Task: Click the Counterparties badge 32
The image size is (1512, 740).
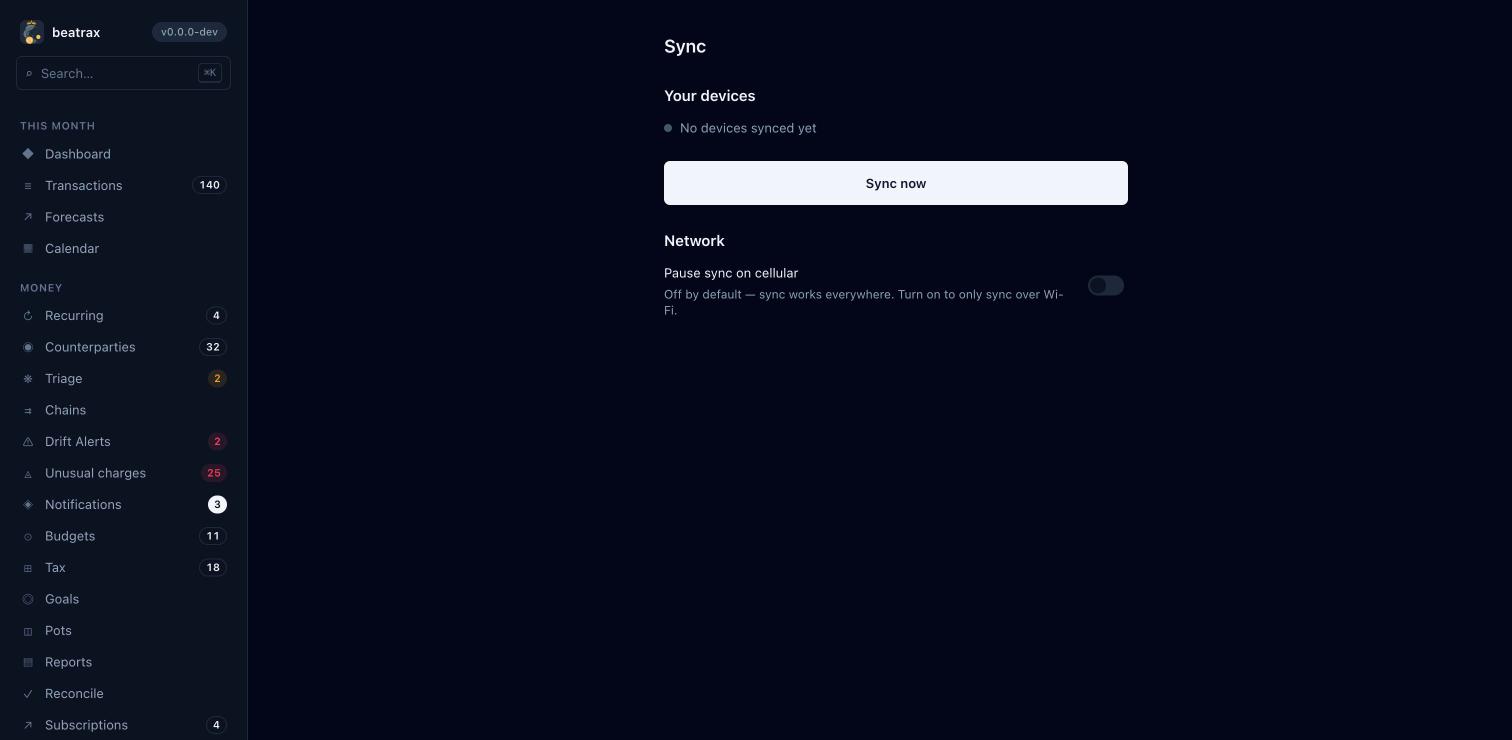Action: (212, 347)
